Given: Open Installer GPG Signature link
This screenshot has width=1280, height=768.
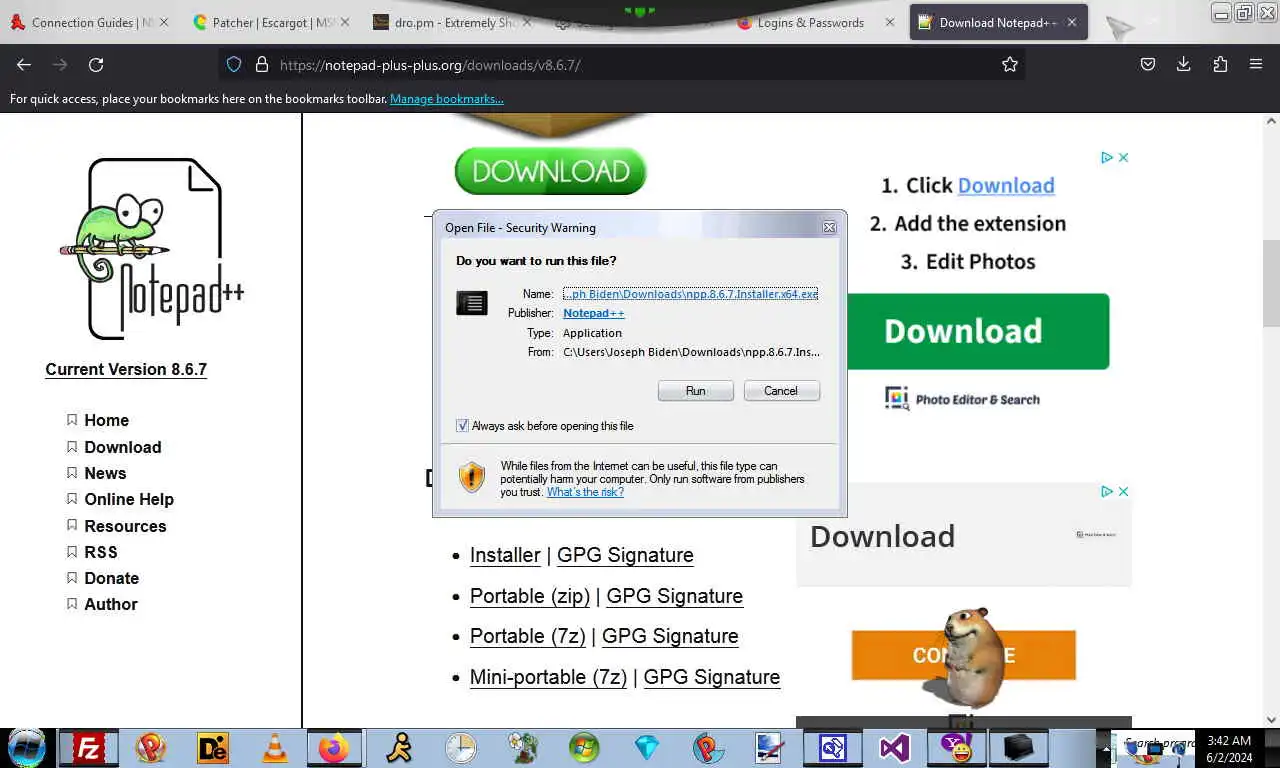Looking at the screenshot, I should [x=625, y=555].
